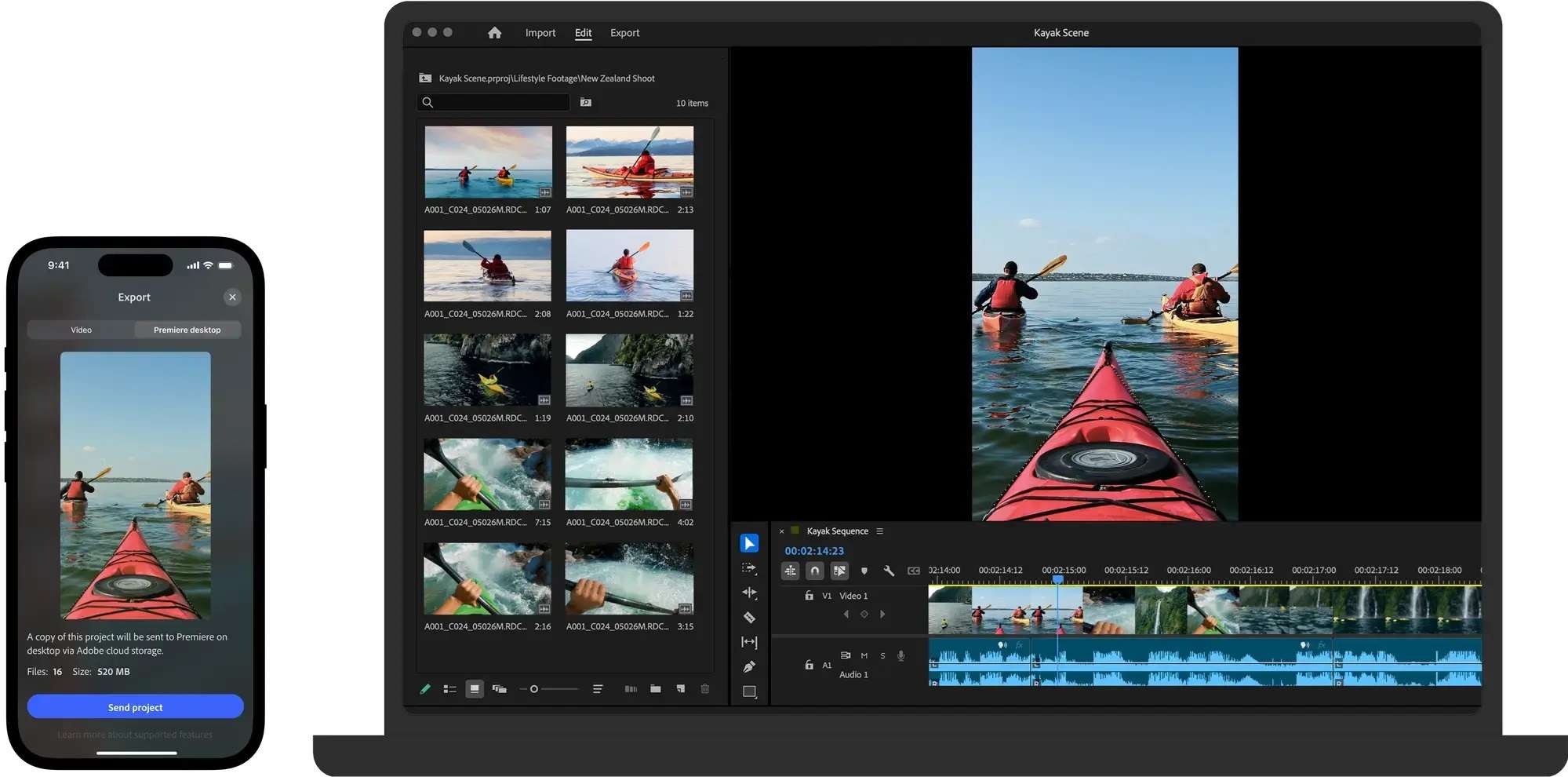The height and width of the screenshot is (777, 1568).
Task: Create a new bin with folder icon
Action: 656,689
